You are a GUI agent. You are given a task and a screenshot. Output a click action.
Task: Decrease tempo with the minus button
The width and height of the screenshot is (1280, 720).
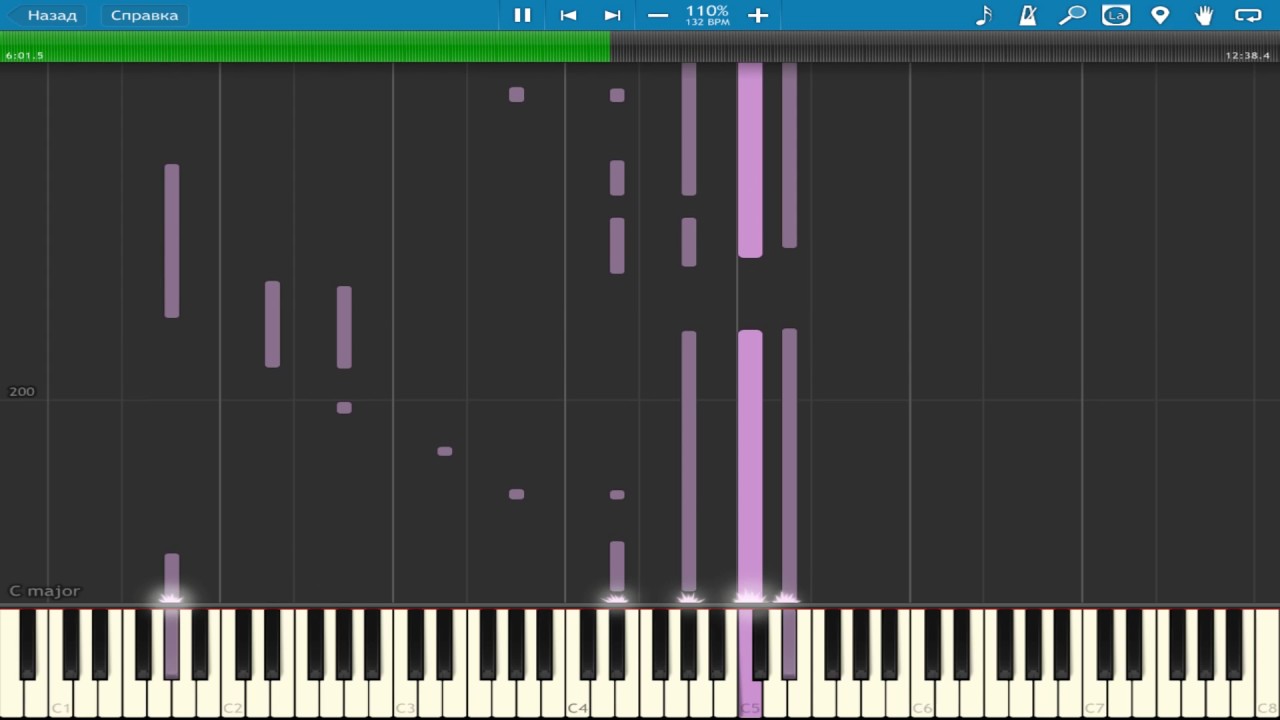658,15
